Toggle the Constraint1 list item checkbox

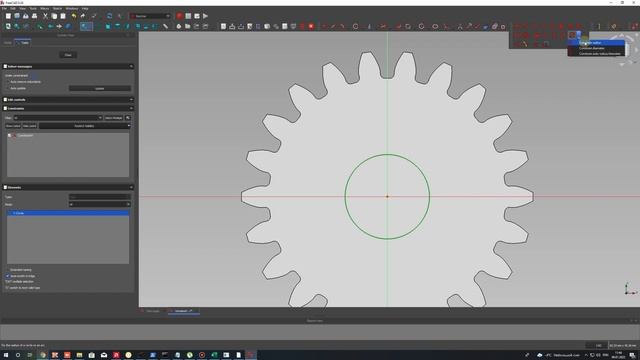(x=10, y=136)
